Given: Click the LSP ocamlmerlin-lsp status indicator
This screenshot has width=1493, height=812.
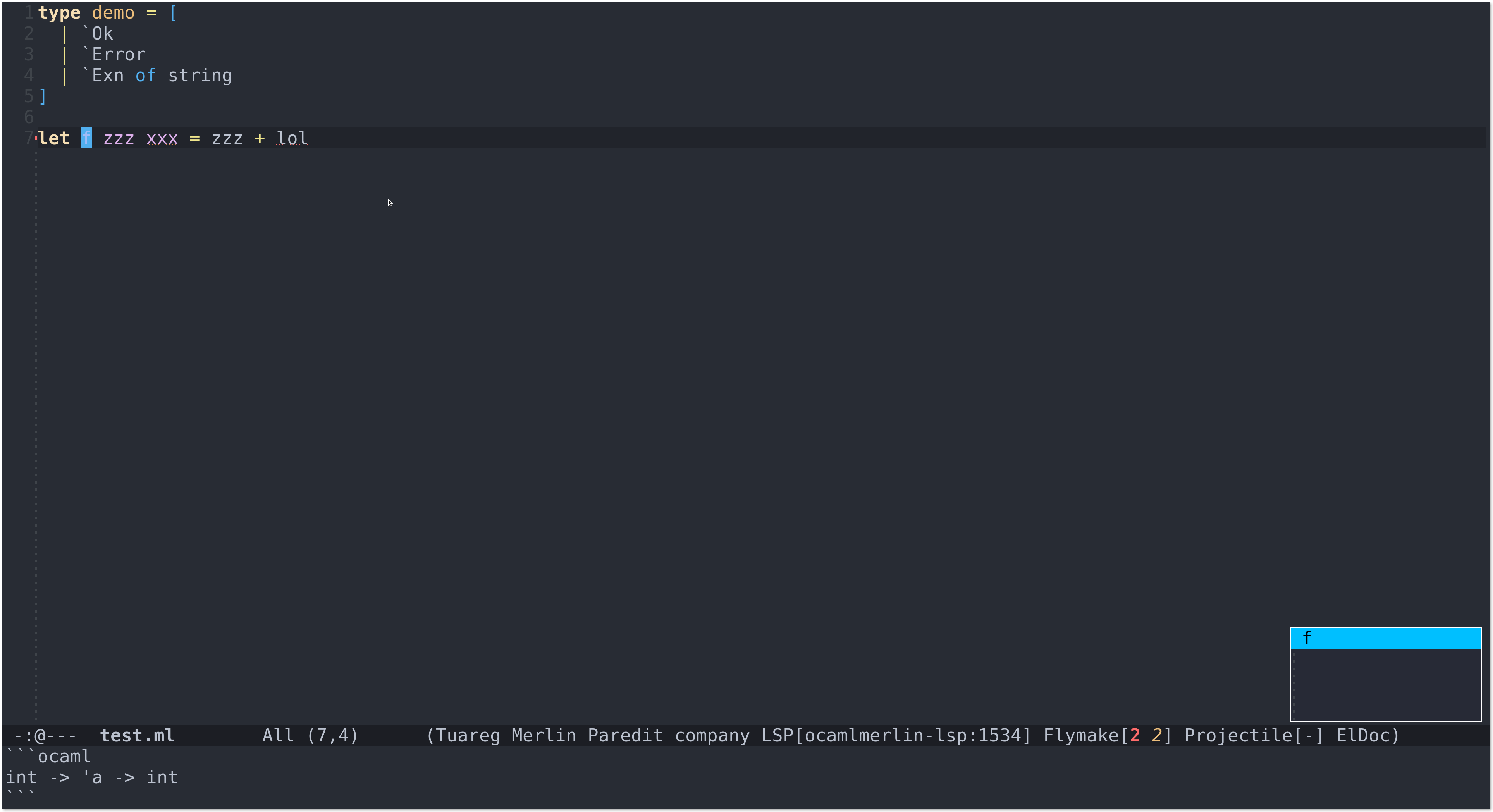Looking at the screenshot, I should tap(896, 736).
